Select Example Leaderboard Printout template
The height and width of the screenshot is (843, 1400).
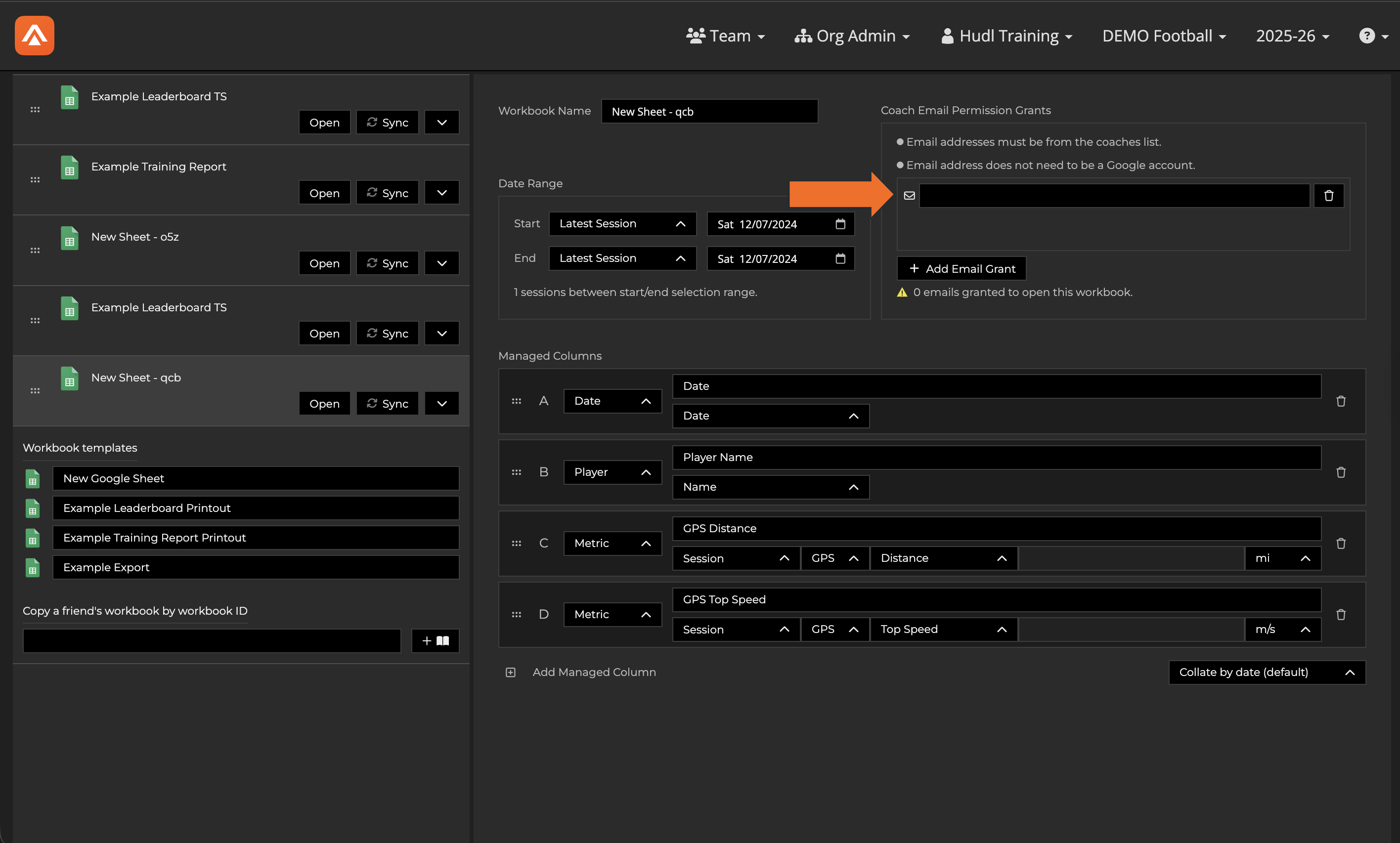point(256,508)
